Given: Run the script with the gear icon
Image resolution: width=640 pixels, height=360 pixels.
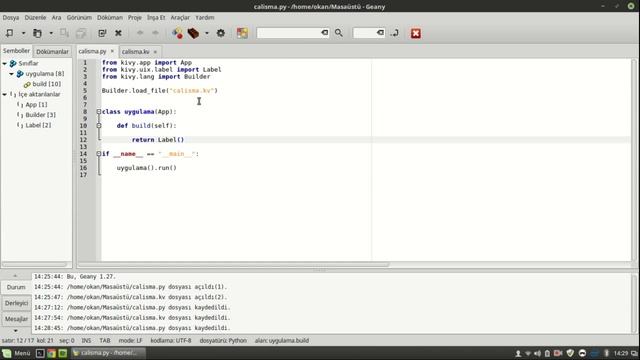Looking at the screenshot, I should point(221,33).
